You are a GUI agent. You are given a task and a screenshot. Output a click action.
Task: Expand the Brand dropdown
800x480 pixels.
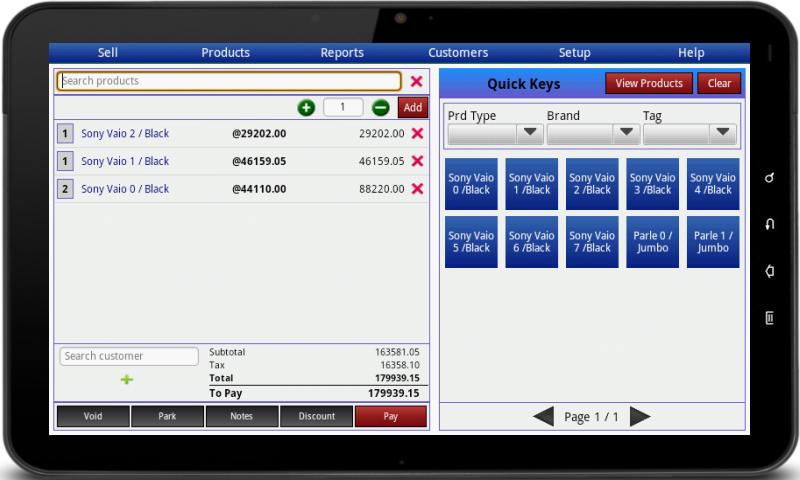tap(593, 134)
